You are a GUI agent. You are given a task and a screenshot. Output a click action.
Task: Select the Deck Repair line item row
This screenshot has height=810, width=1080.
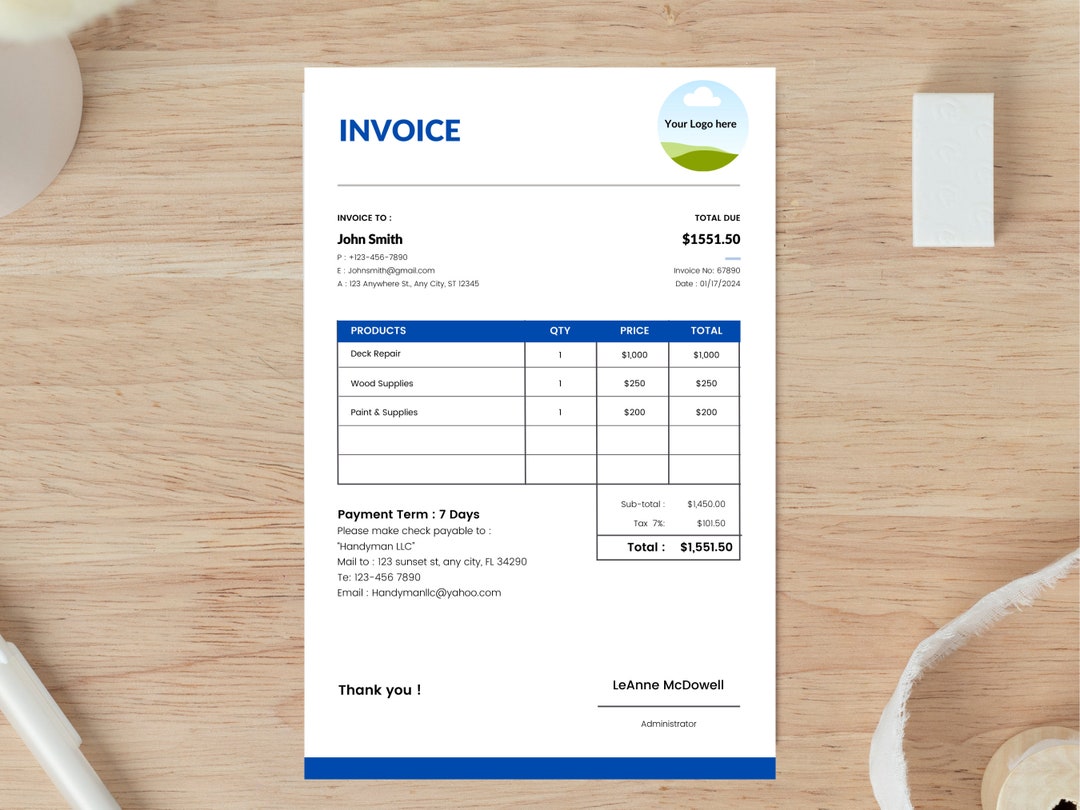point(430,354)
